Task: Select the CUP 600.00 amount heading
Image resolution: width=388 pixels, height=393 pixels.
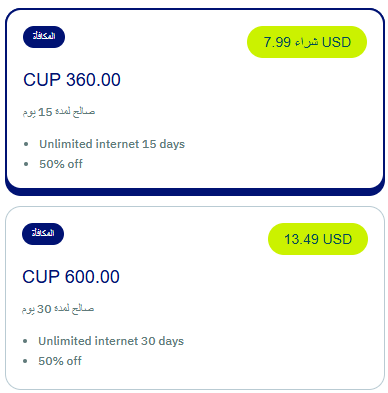Action: pos(71,277)
